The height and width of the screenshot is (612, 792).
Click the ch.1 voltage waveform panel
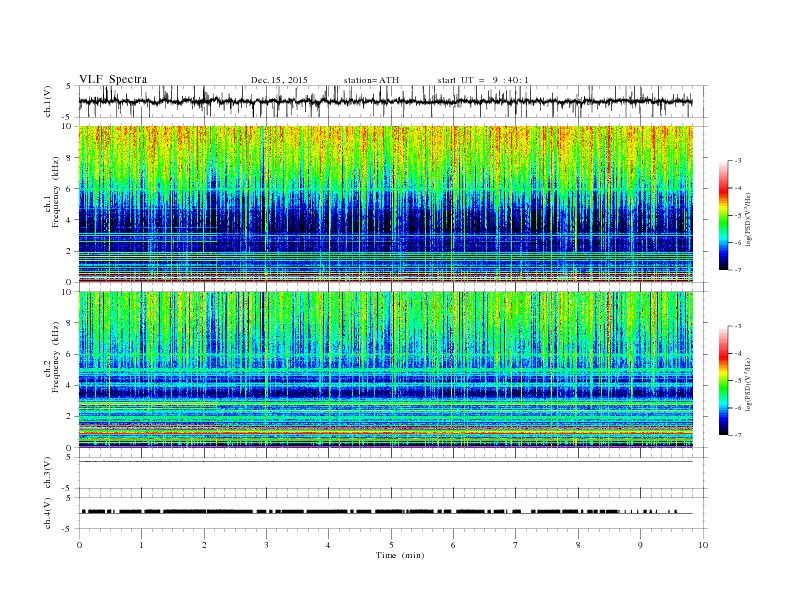coord(393,101)
